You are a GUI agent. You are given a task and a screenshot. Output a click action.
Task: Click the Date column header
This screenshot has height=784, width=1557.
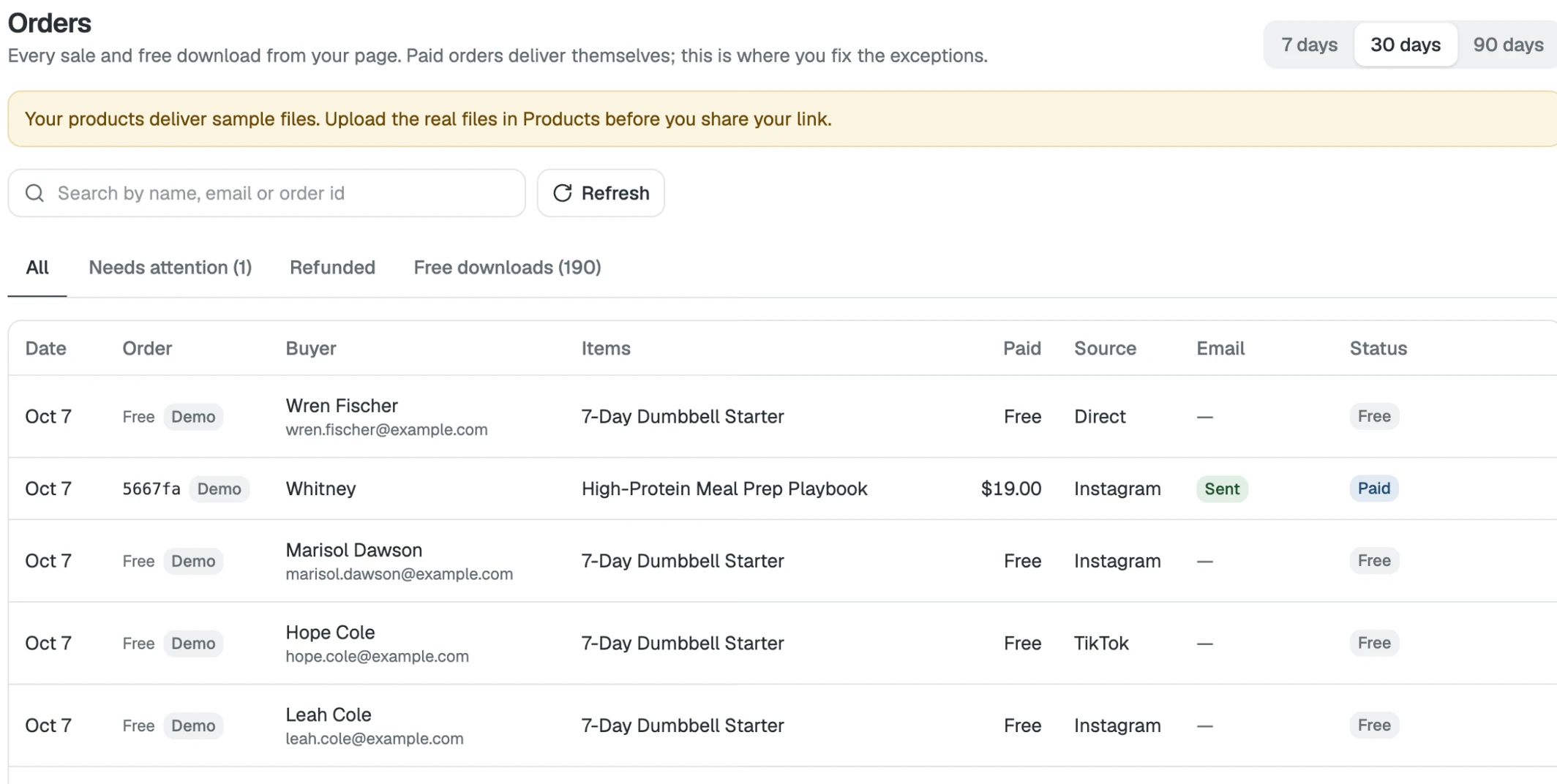45,348
